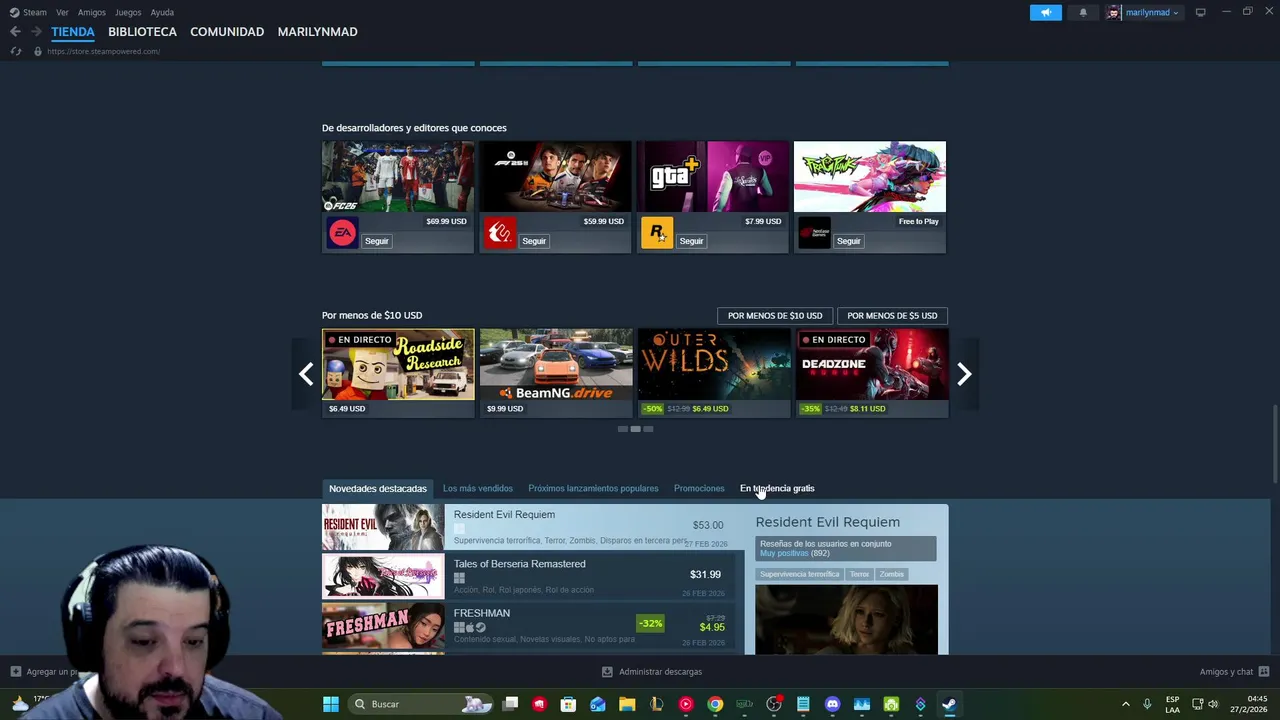The height and width of the screenshot is (720, 1280).
Task: Click the Windows taskbar Buscar search box
Action: [x=418, y=704]
